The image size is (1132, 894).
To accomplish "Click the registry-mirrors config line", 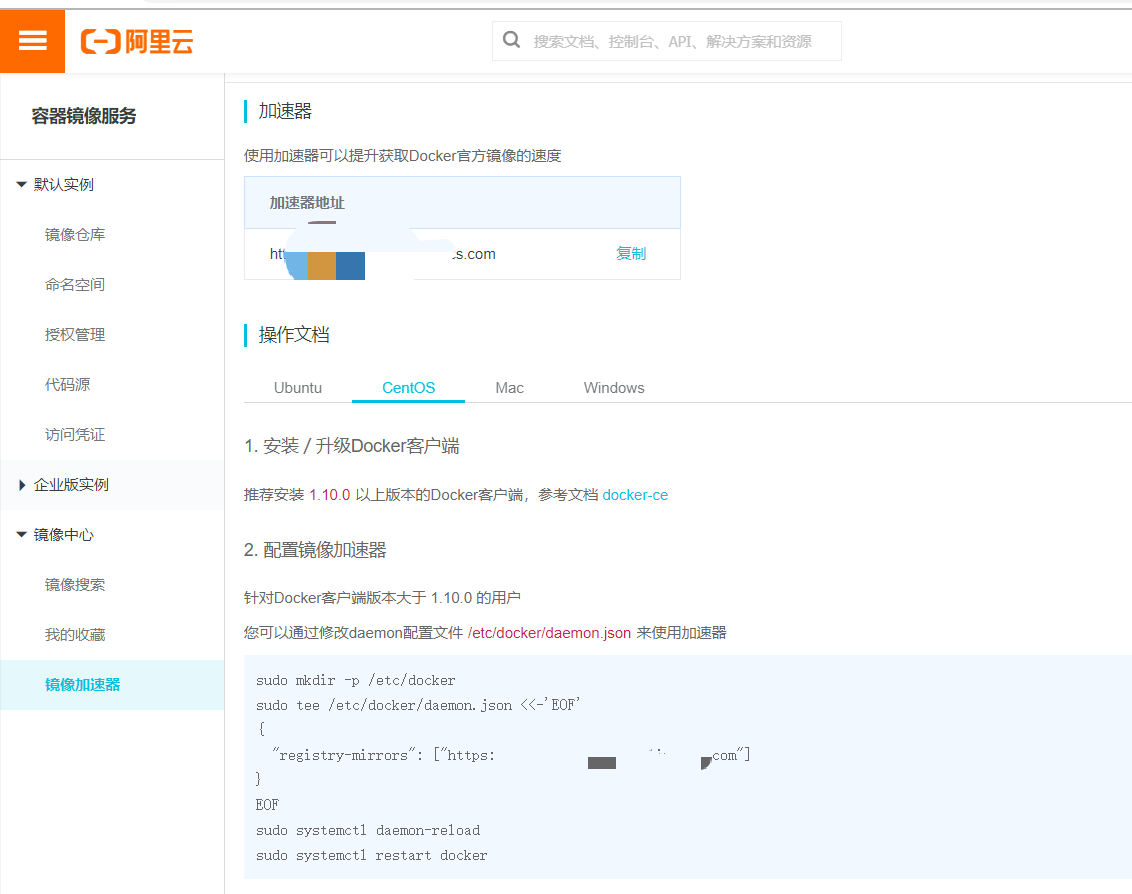I will point(511,755).
